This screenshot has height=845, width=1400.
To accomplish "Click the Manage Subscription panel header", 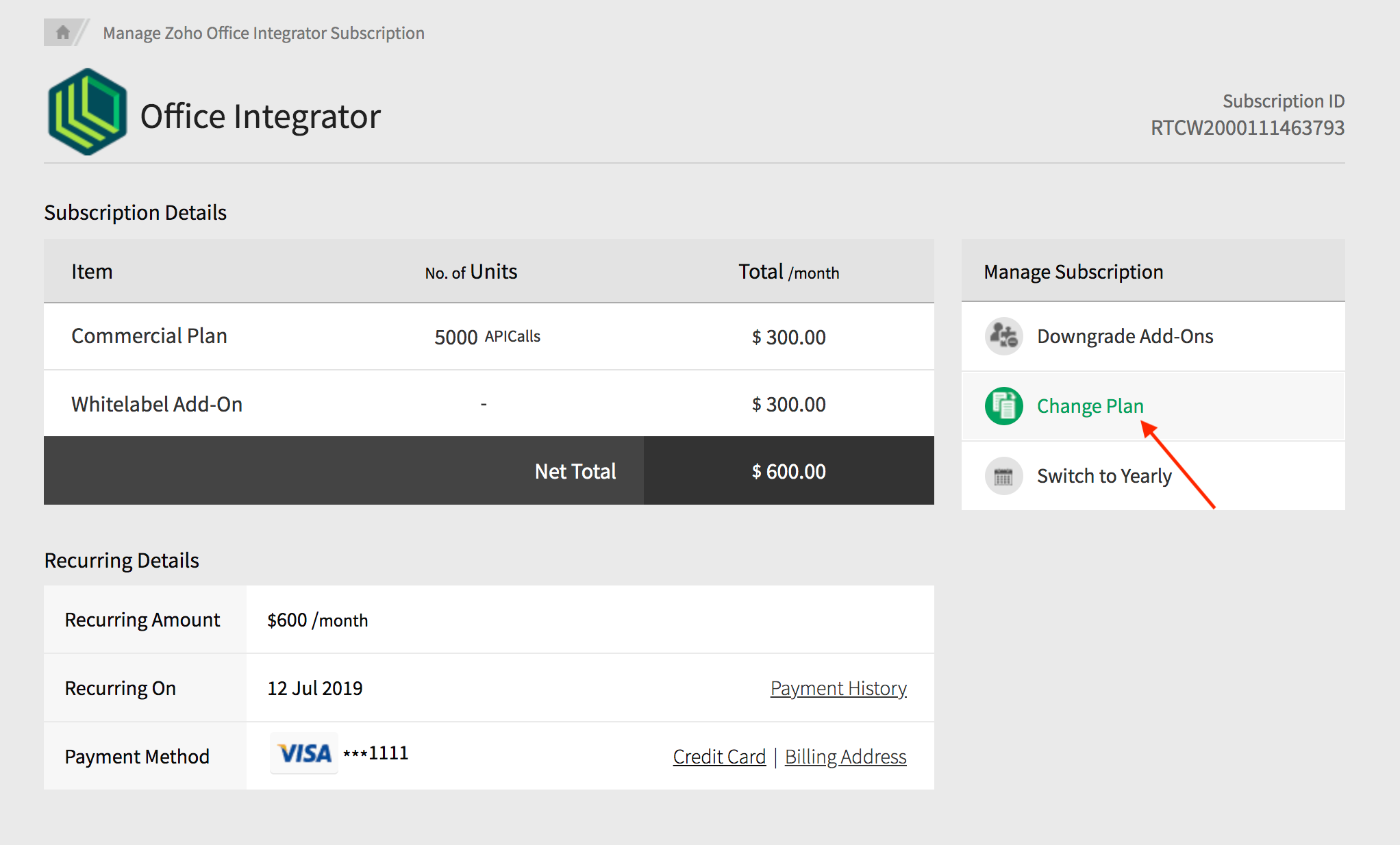I will (x=1073, y=272).
